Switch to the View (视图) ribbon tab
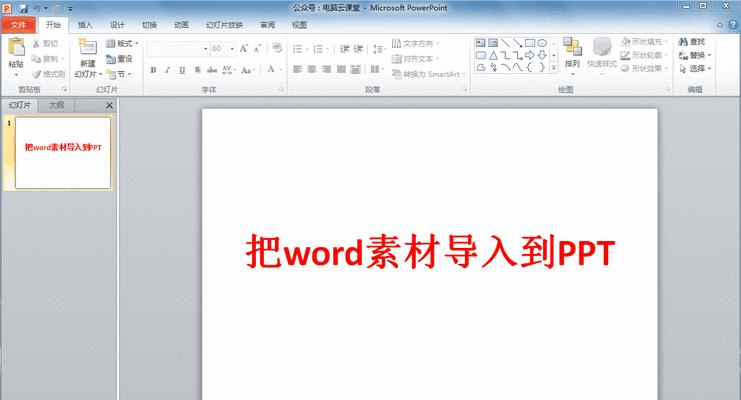This screenshot has height=400, width=741. tap(300, 25)
